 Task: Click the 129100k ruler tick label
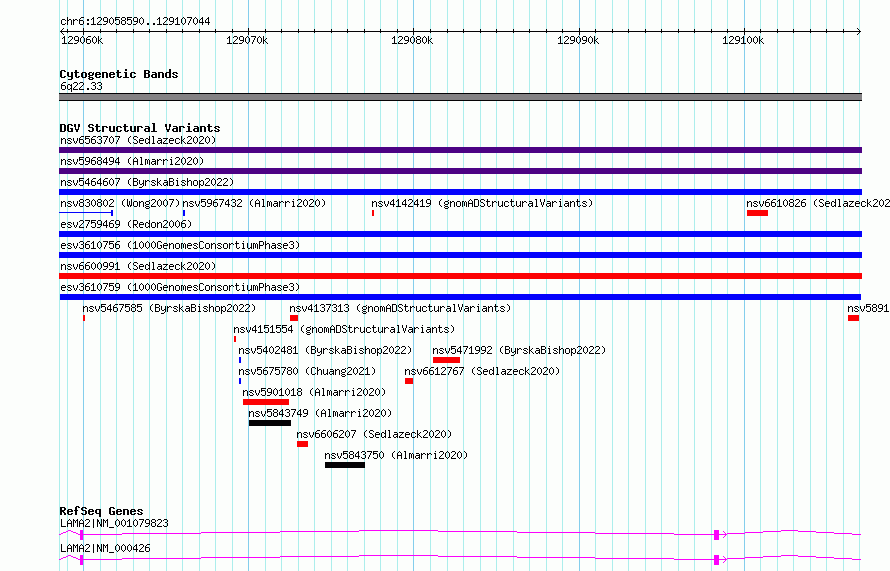point(743,40)
